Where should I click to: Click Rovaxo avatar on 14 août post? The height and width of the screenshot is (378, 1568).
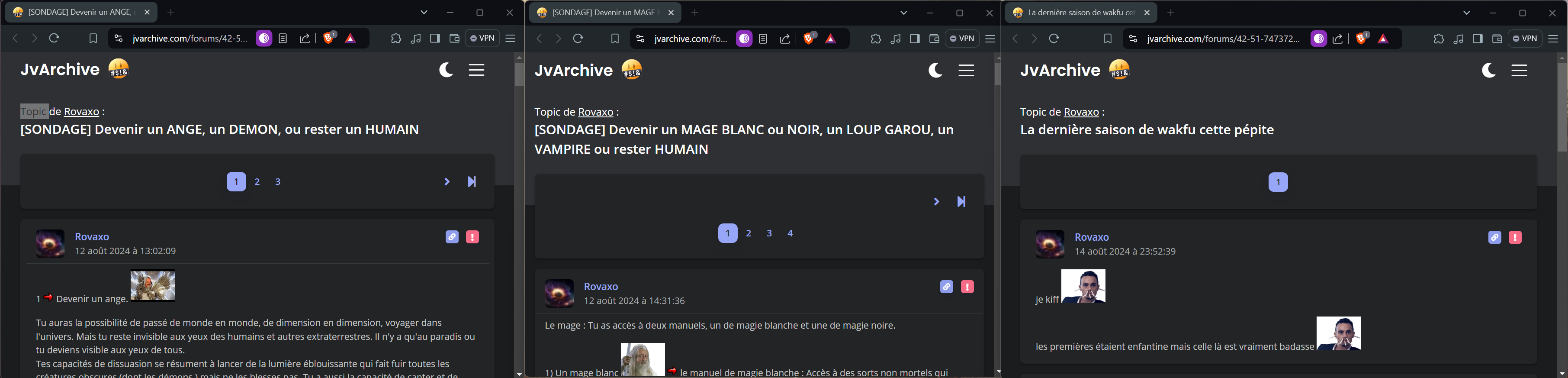pyautogui.click(x=1050, y=244)
